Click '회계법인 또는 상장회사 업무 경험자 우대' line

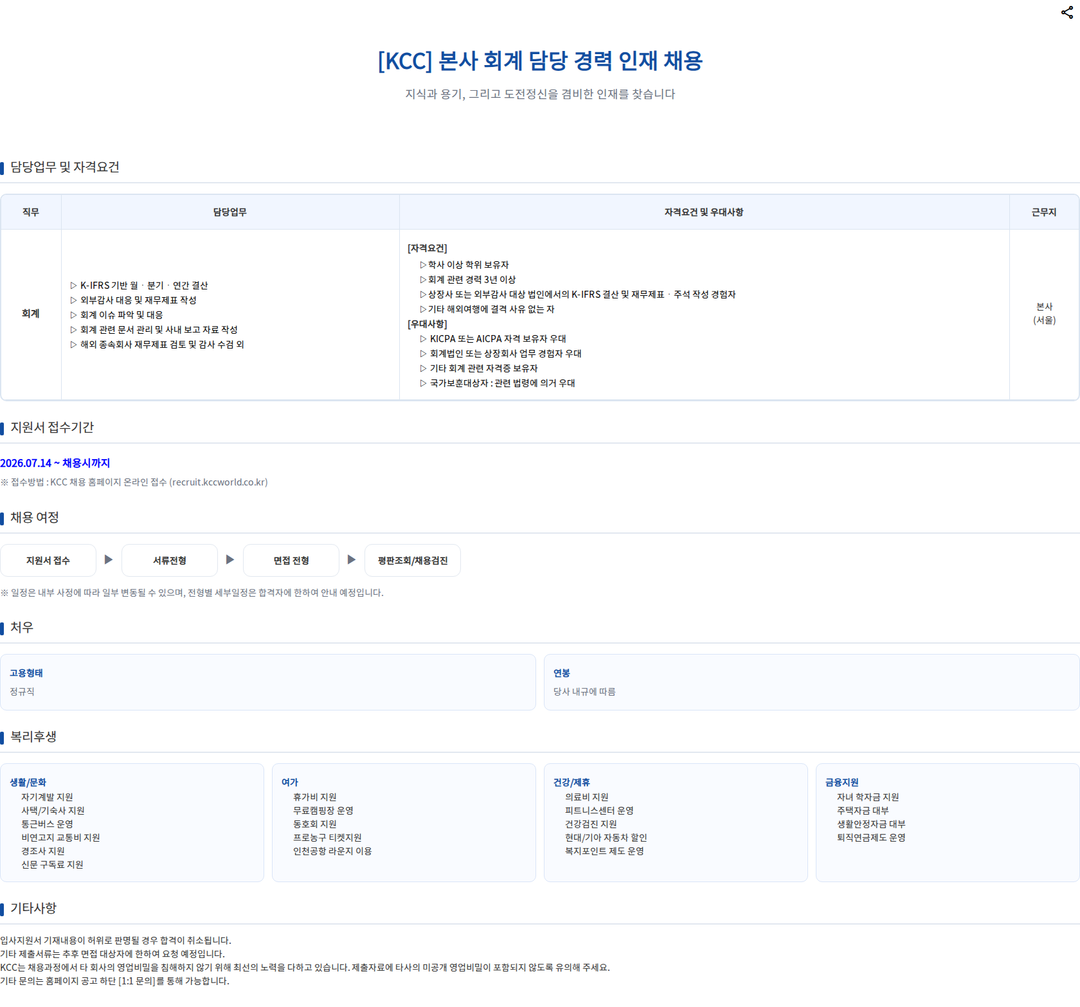click(501, 353)
